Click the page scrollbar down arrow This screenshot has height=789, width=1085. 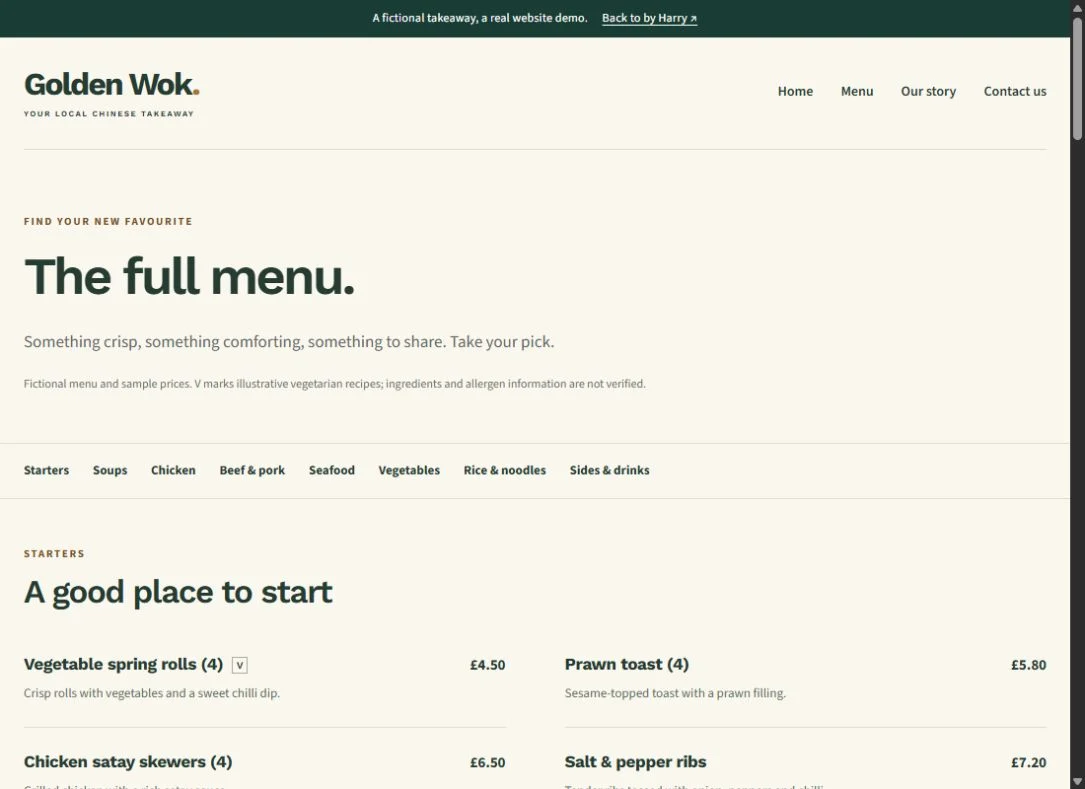1077,782
